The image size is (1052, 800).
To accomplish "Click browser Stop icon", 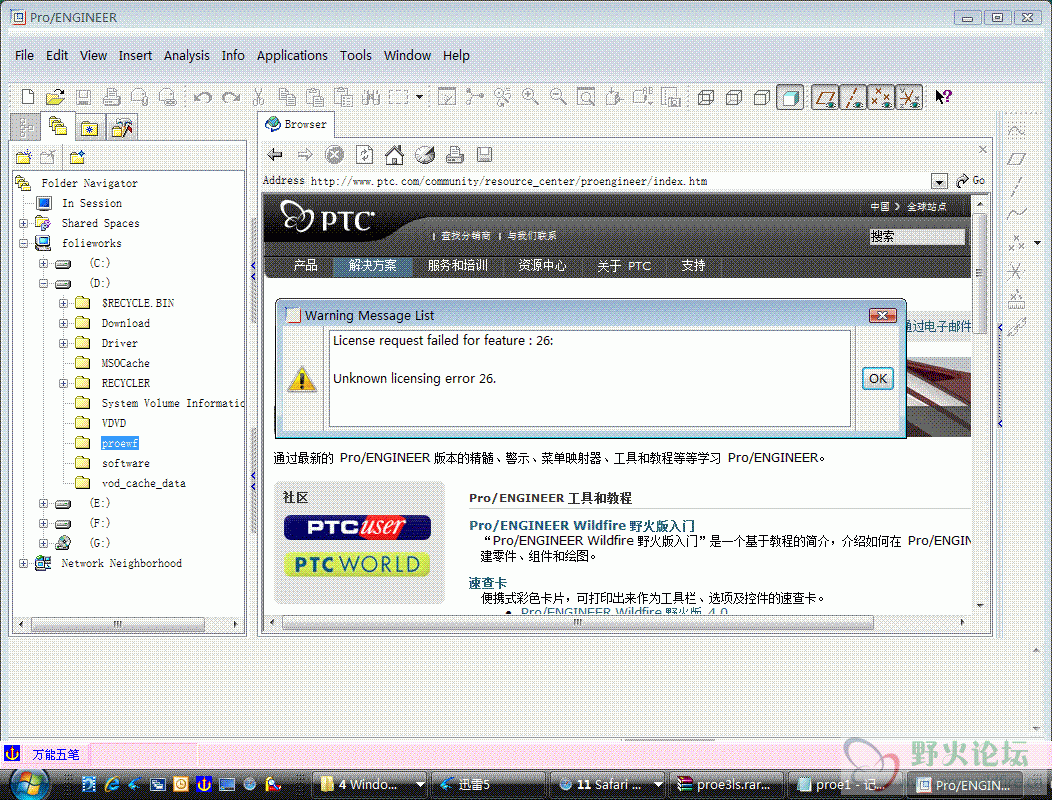I will 334,155.
